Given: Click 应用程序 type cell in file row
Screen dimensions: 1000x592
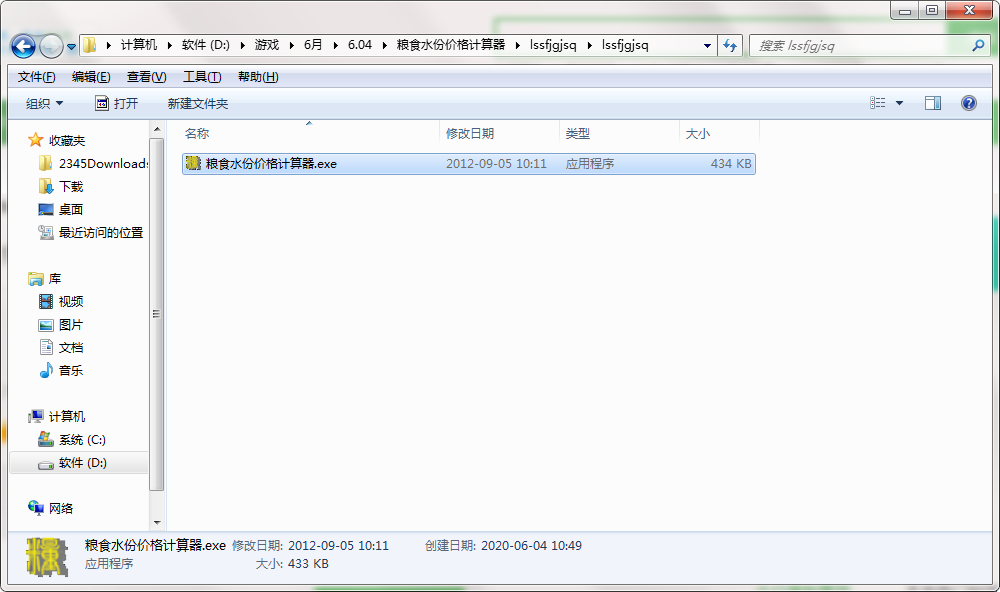Looking at the screenshot, I should click(590, 164).
